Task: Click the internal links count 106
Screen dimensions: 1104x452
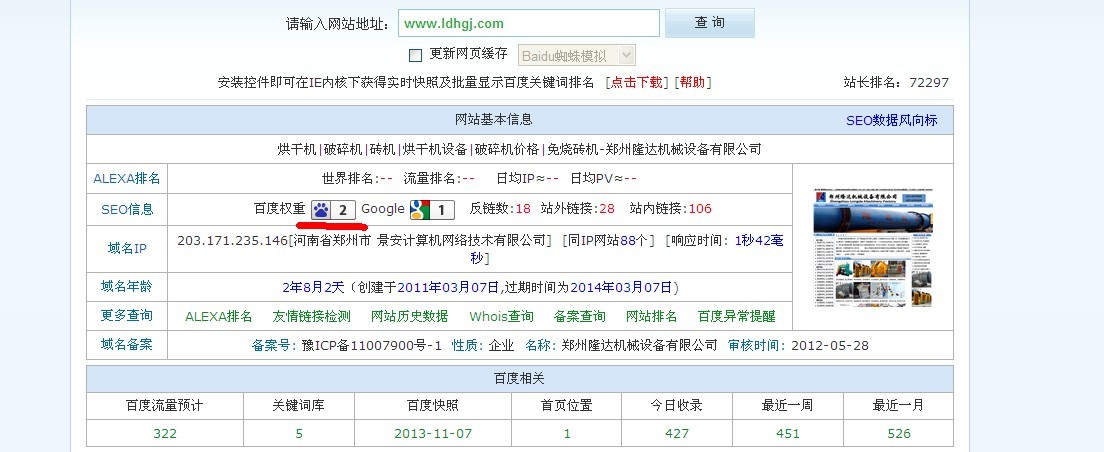Action: tap(700, 209)
